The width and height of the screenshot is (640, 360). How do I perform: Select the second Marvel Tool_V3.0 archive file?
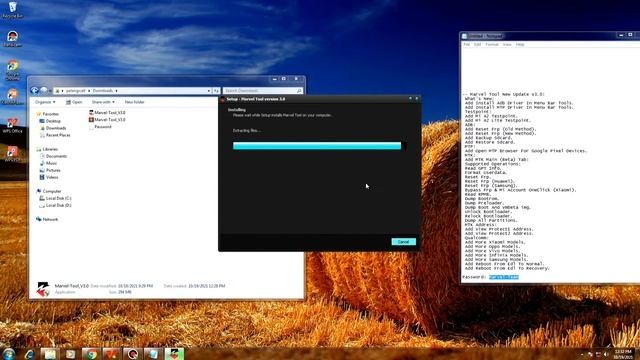(x=107, y=120)
